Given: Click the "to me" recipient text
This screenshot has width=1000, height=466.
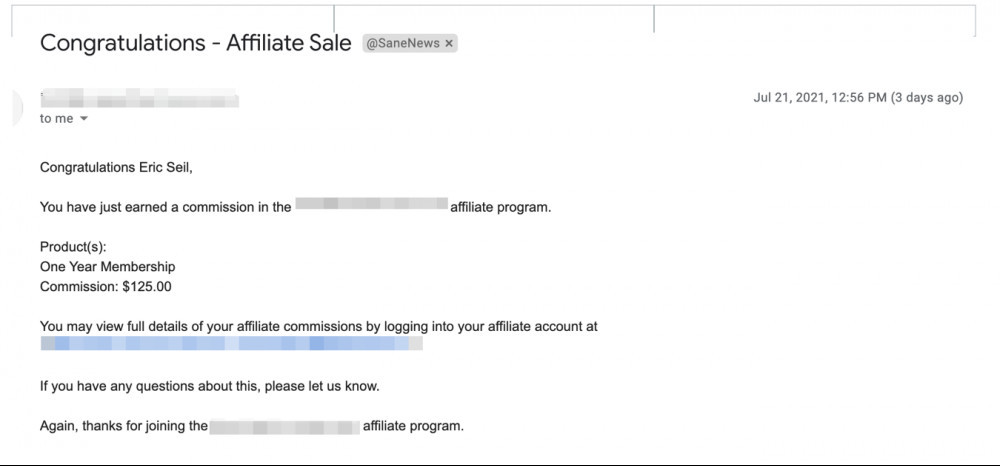Looking at the screenshot, I should (57, 119).
